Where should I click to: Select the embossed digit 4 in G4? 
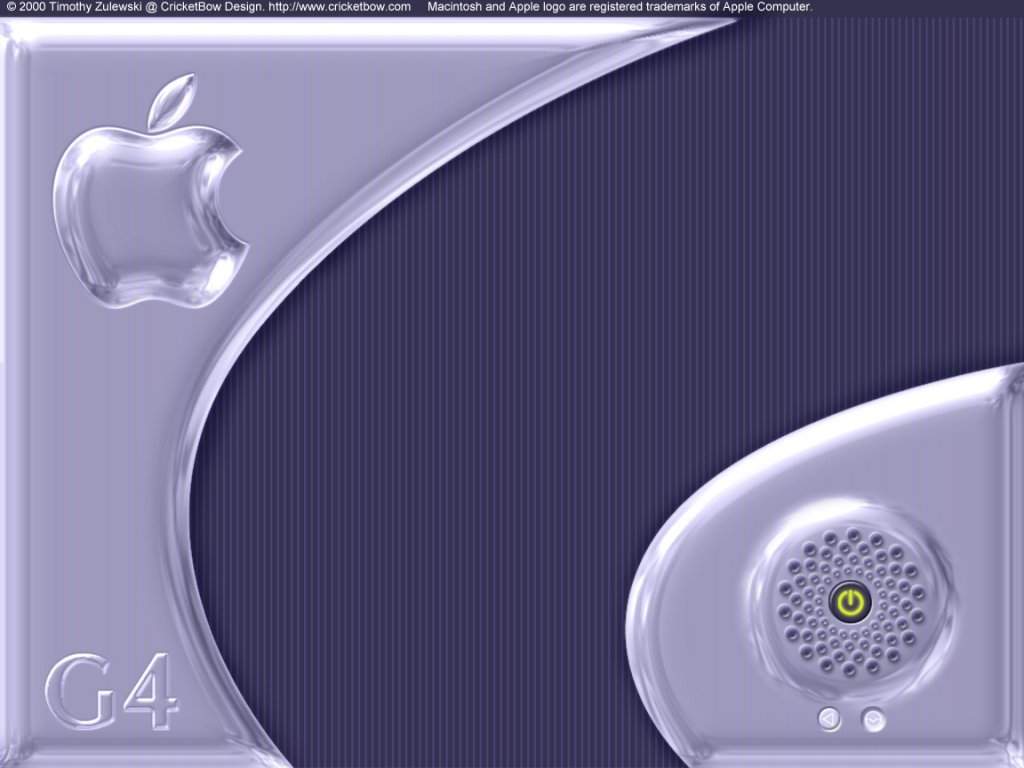click(x=152, y=692)
